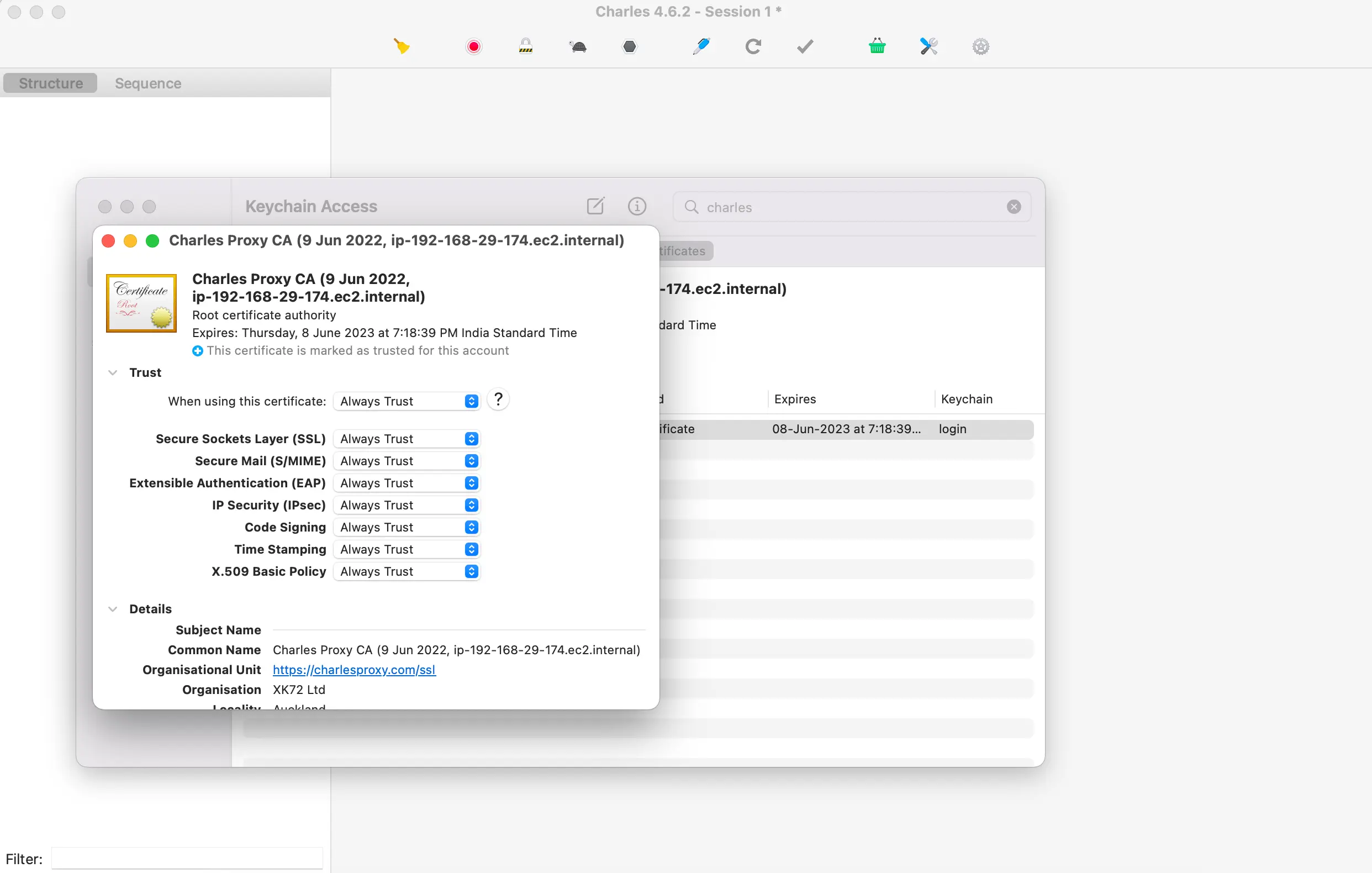Click the hexagon Breakpoints icon

630,46
